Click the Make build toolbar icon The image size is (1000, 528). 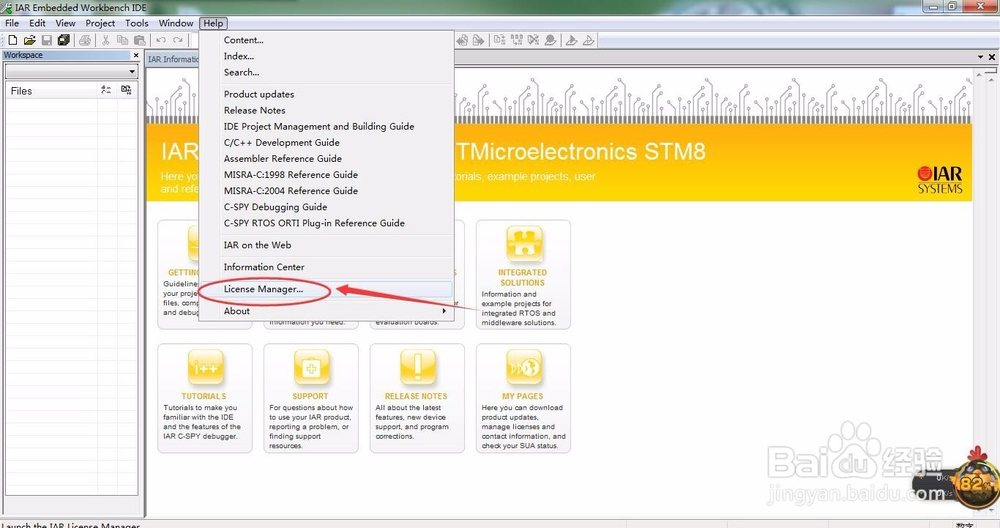(x=517, y=40)
